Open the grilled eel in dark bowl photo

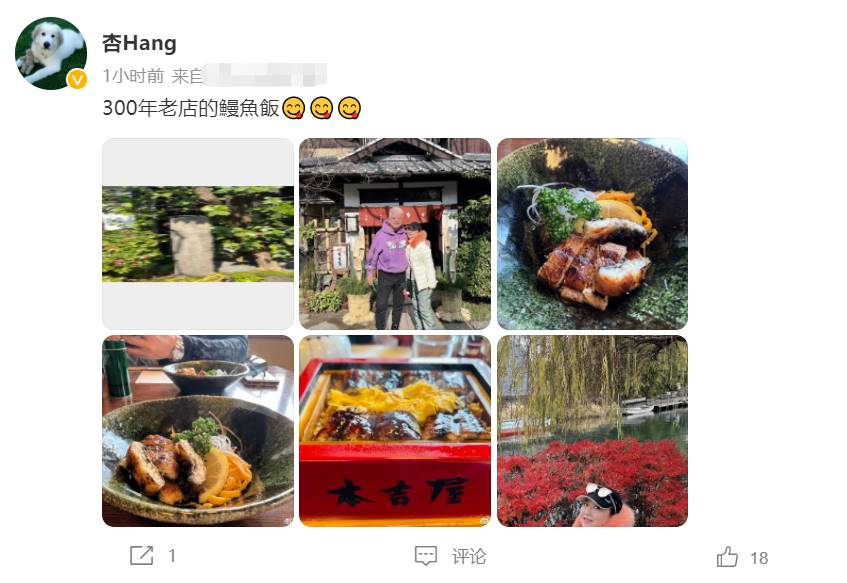(592, 233)
